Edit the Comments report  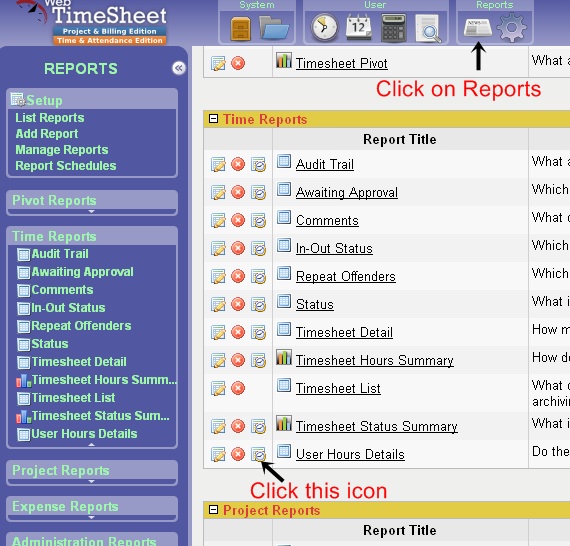(218, 220)
